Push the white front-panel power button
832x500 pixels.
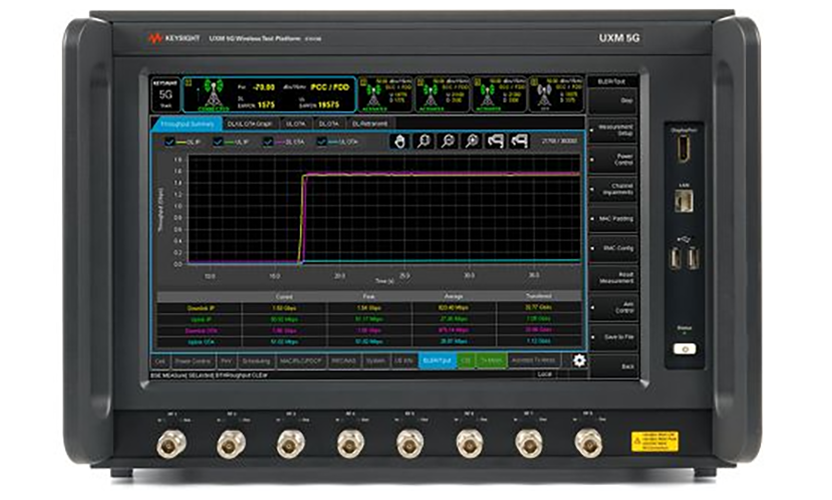684,349
